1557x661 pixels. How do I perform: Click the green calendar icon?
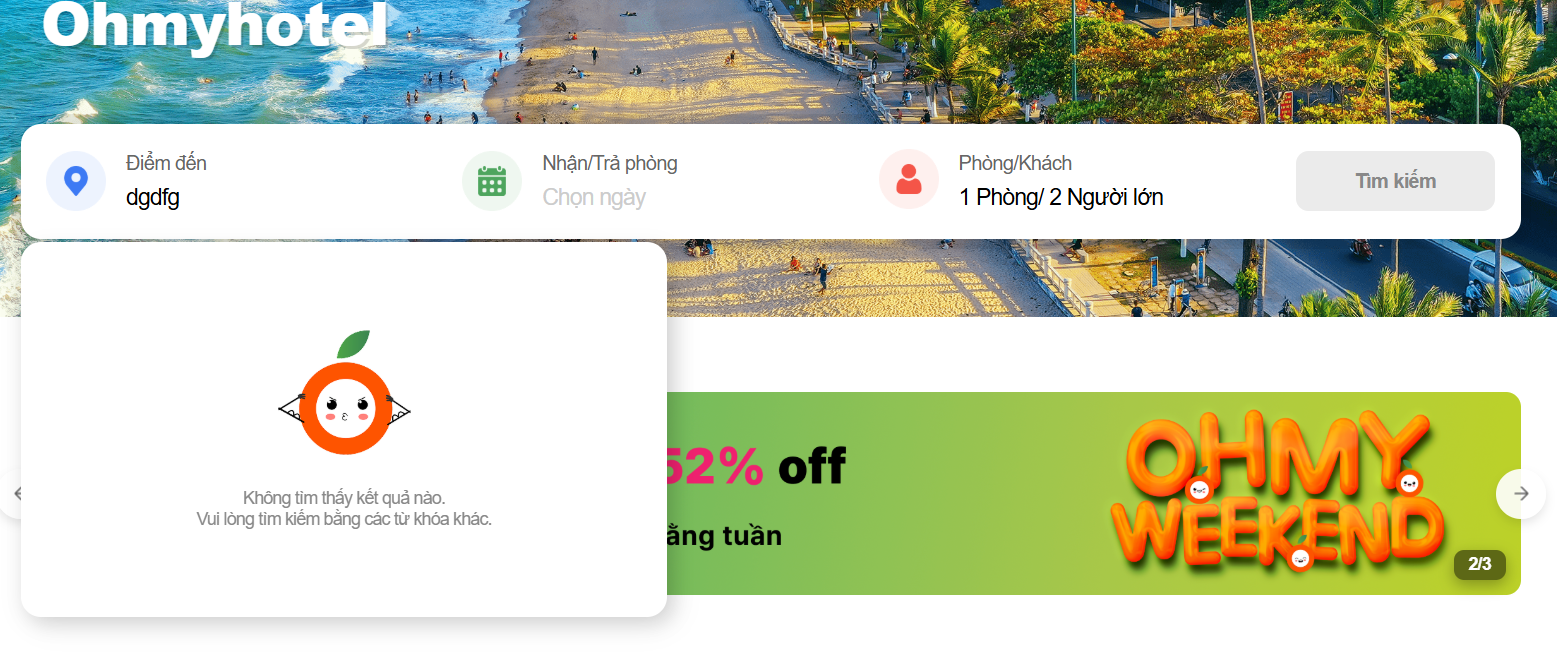click(492, 181)
